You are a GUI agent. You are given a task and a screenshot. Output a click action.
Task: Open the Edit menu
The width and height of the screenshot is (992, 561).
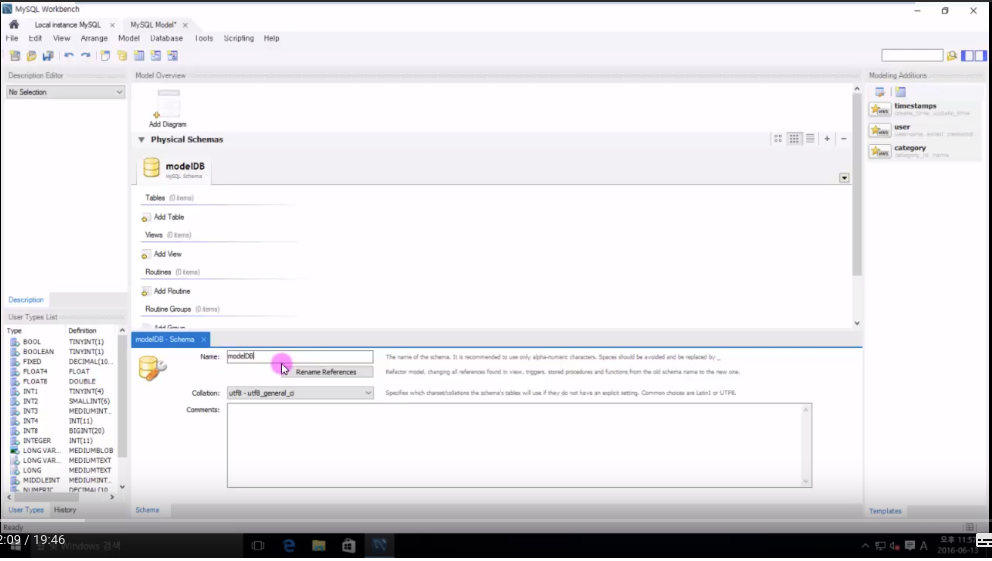pyautogui.click(x=35, y=39)
